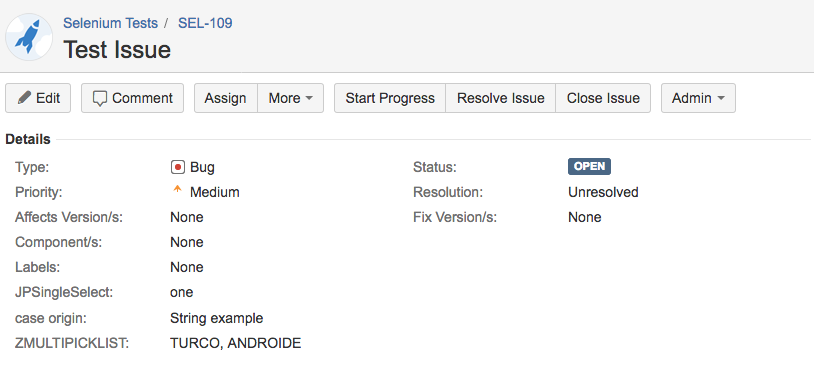Click the red Bug type icon
Image resolution: width=814 pixels, height=381 pixels.
coord(178,167)
